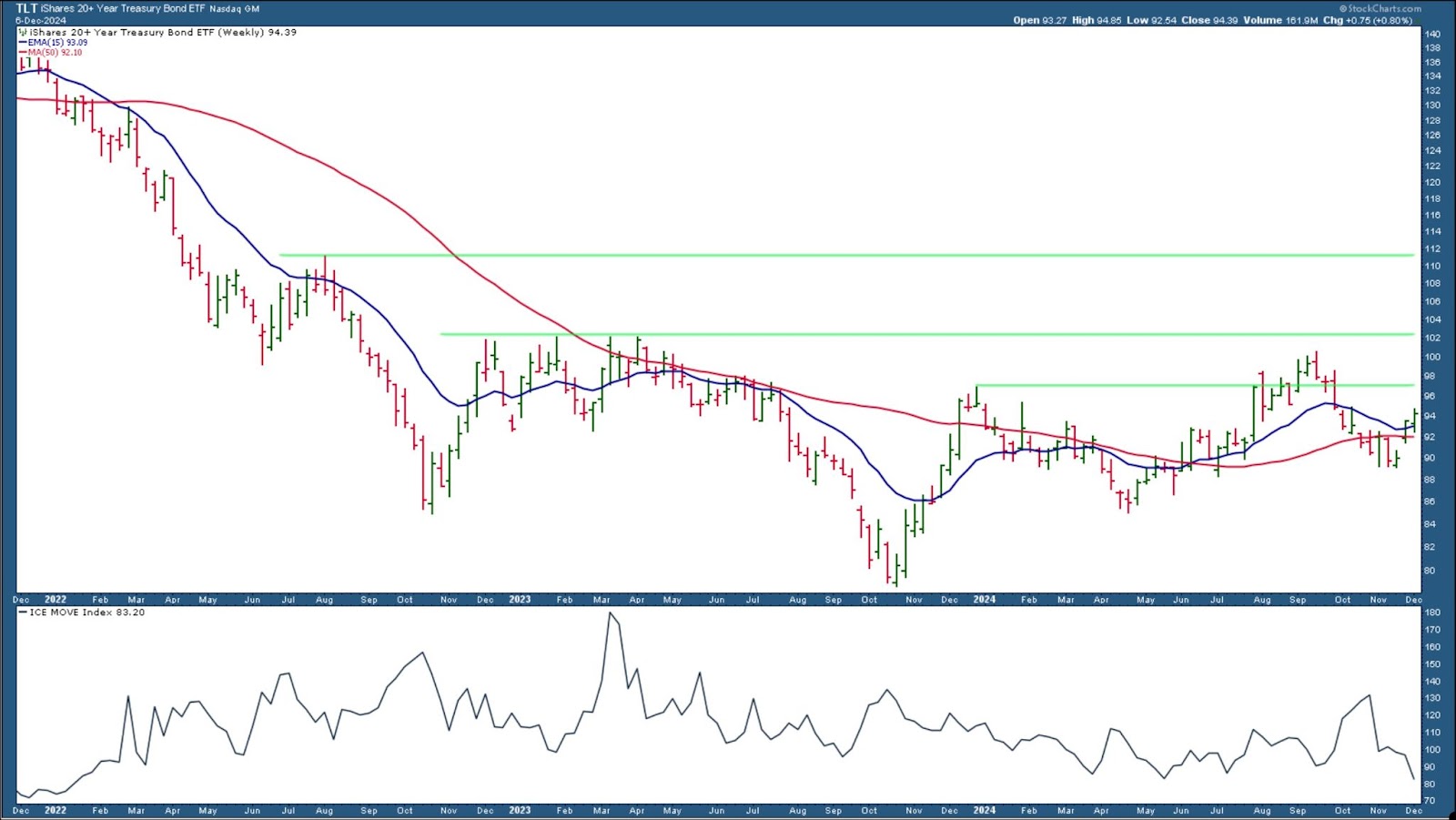Click the date '6-Dec-2024' in header
Image resolution: width=1456 pixels, height=820 pixels.
click(x=40, y=20)
